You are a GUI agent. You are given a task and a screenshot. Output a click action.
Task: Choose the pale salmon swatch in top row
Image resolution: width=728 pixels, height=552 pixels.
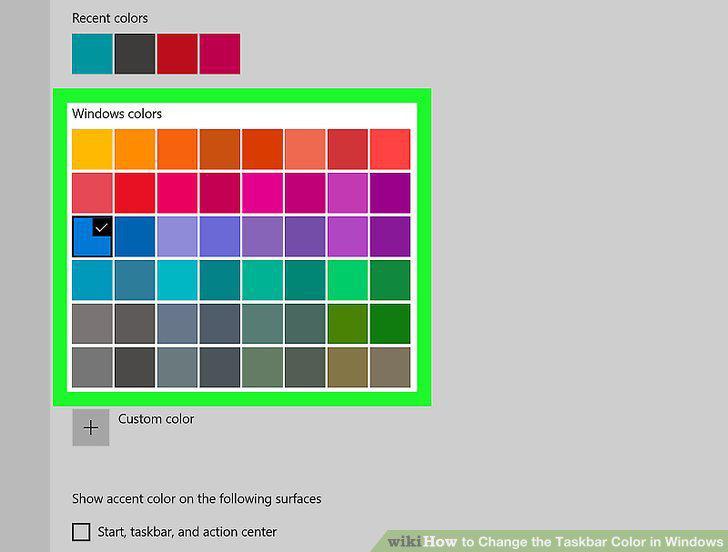pos(305,149)
